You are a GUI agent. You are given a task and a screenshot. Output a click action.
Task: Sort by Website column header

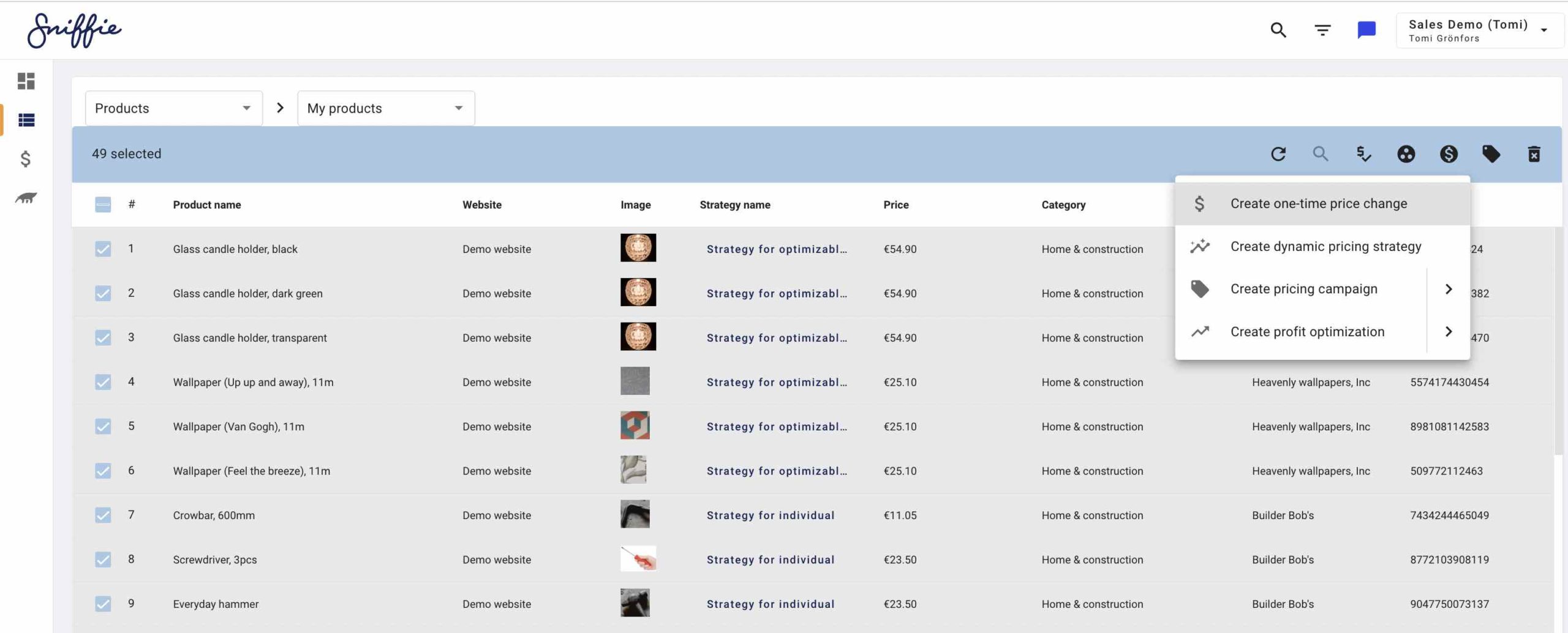coord(482,204)
